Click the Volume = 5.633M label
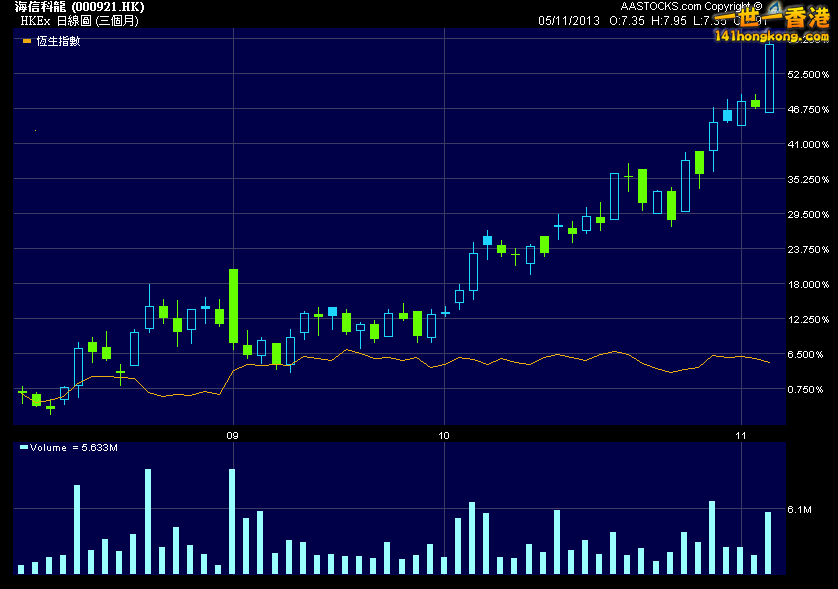The image size is (838, 589). point(74,447)
